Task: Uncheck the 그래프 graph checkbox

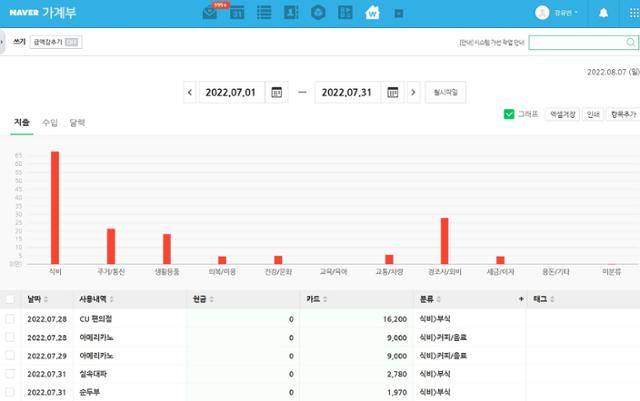Action: point(509,114)
